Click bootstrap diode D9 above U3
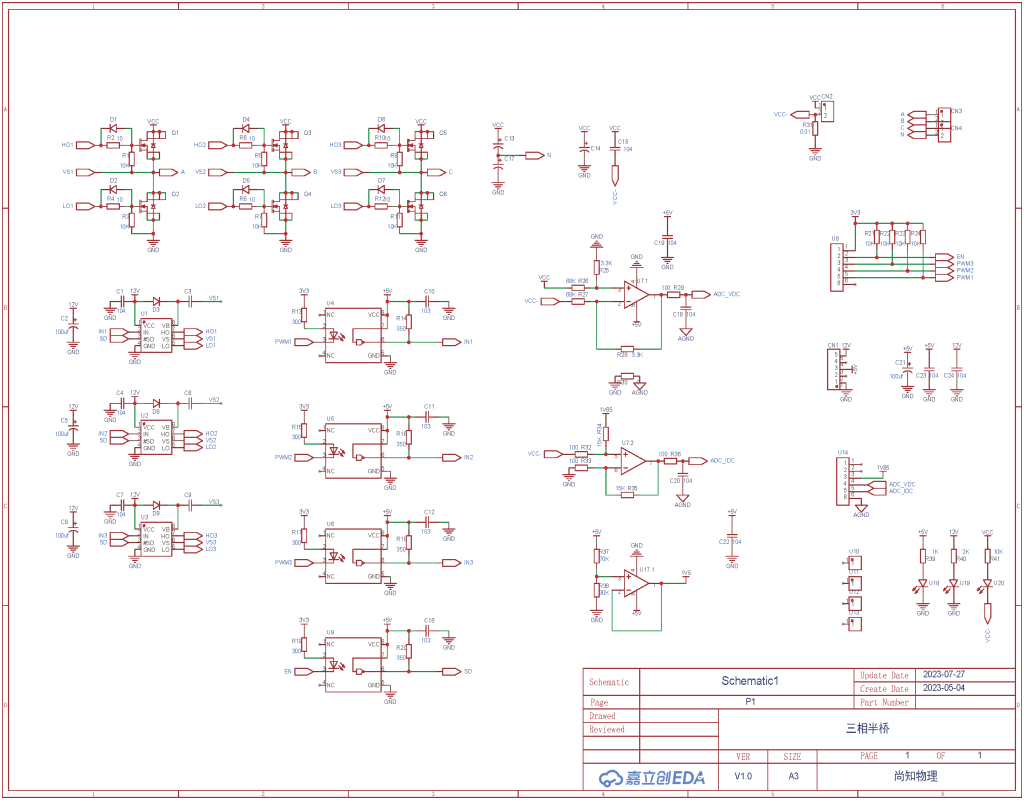The image size is (1024, 800). click(x=156, y=505)
